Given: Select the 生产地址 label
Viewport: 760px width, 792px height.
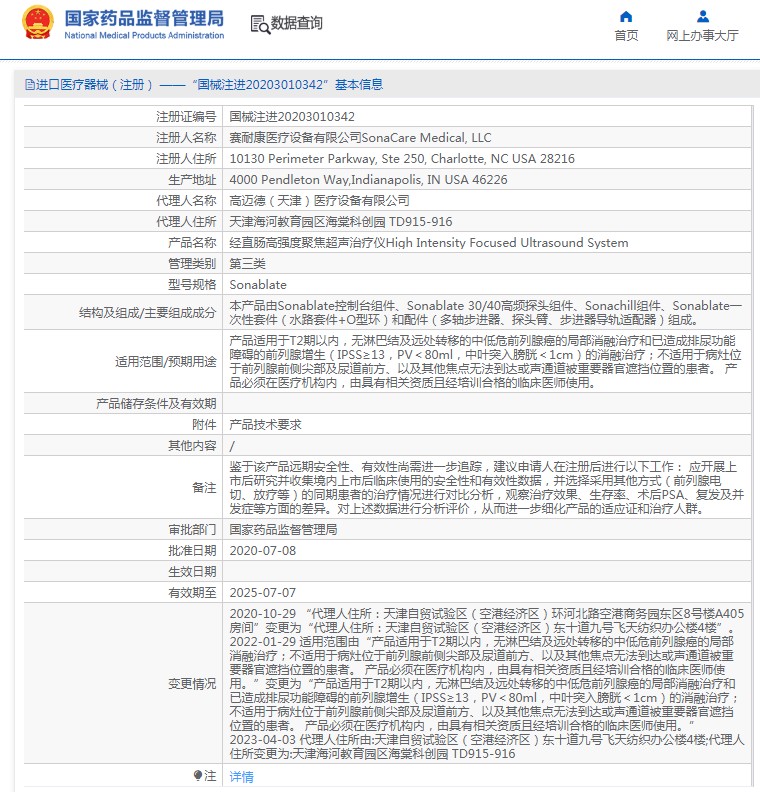Looking at the screenshot, I should (192, 180).
